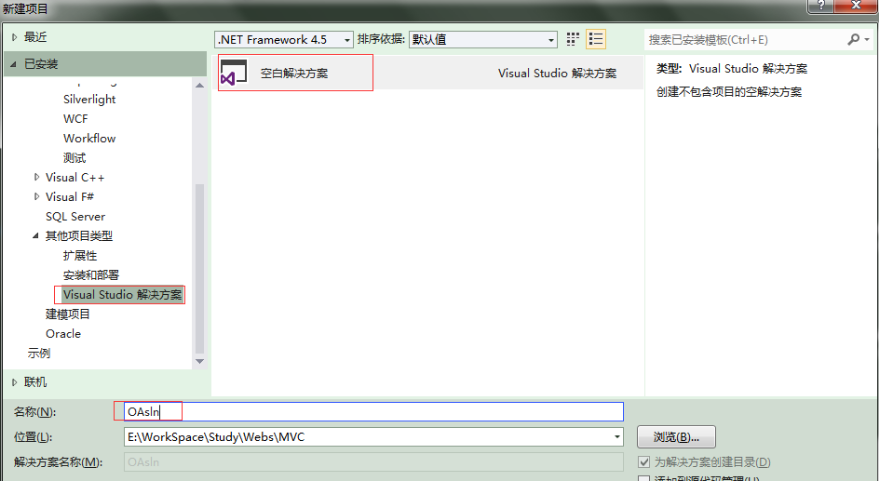Screen dimensions: 879x481
Task: Collapse the 其他项目类型 node
Action: [36, 236]
